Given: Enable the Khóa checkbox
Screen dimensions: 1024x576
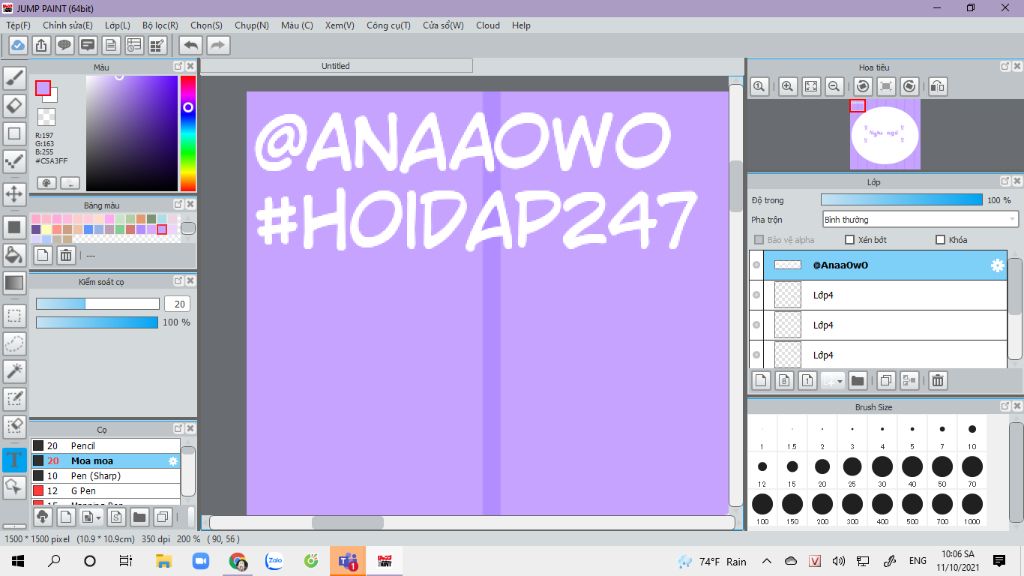Looking at the screenshot, I should click(940, 240).
